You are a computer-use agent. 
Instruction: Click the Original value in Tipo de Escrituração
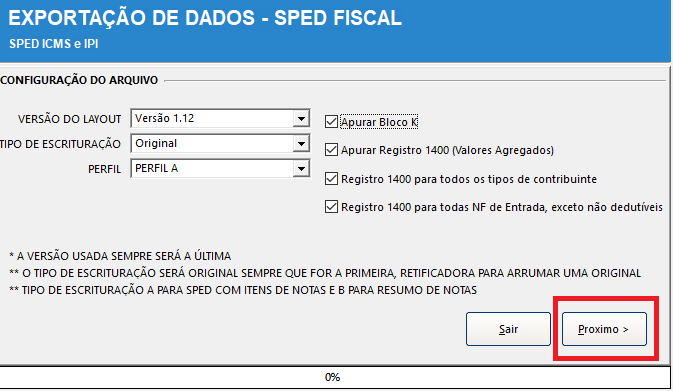(156, 143)
